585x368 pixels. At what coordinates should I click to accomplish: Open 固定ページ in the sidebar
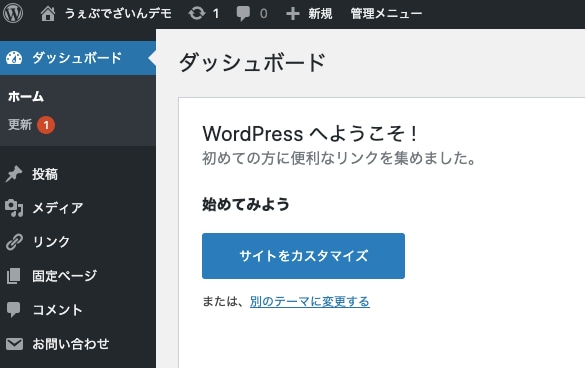click(x=65, y=276)
